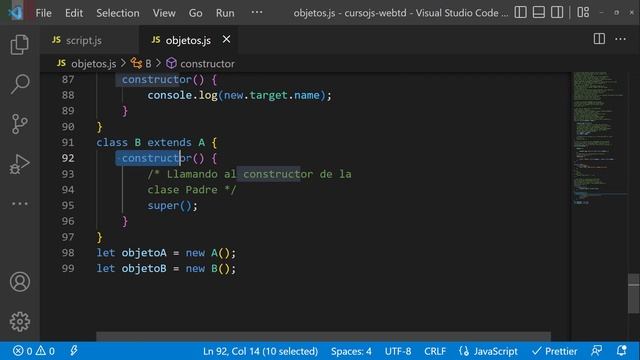Image resolution: width=640 pixels, height=360 pixels.
Task: Close the objetos.js tab
Action: (226, 39)
